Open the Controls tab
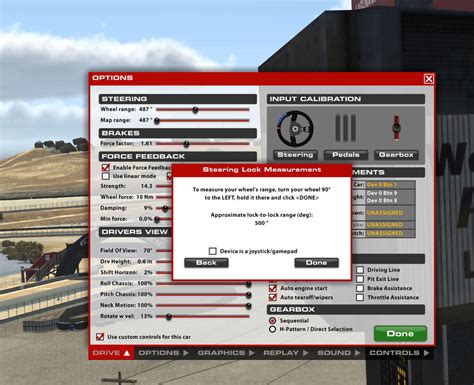This screenshot has height=385, width=474. [399, 353]
